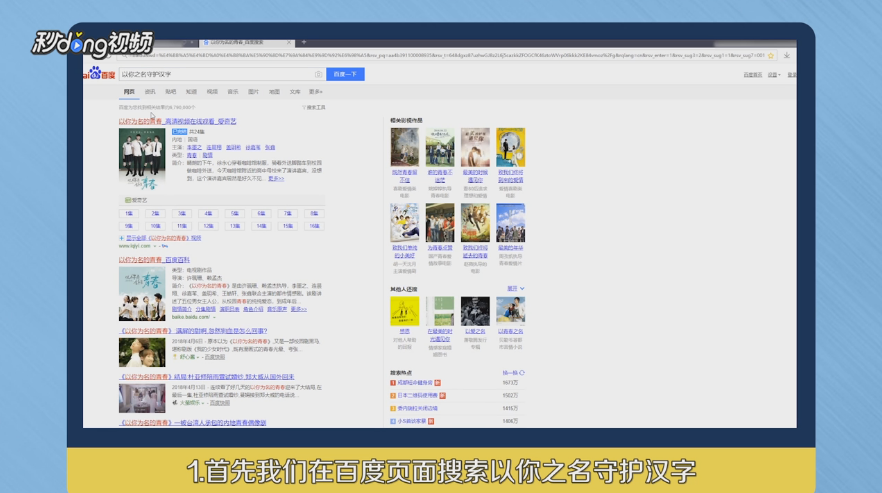Open first result 以你为名的青春 爱奇艺 title
Viewport: 882px width, 493px height.
178,122
